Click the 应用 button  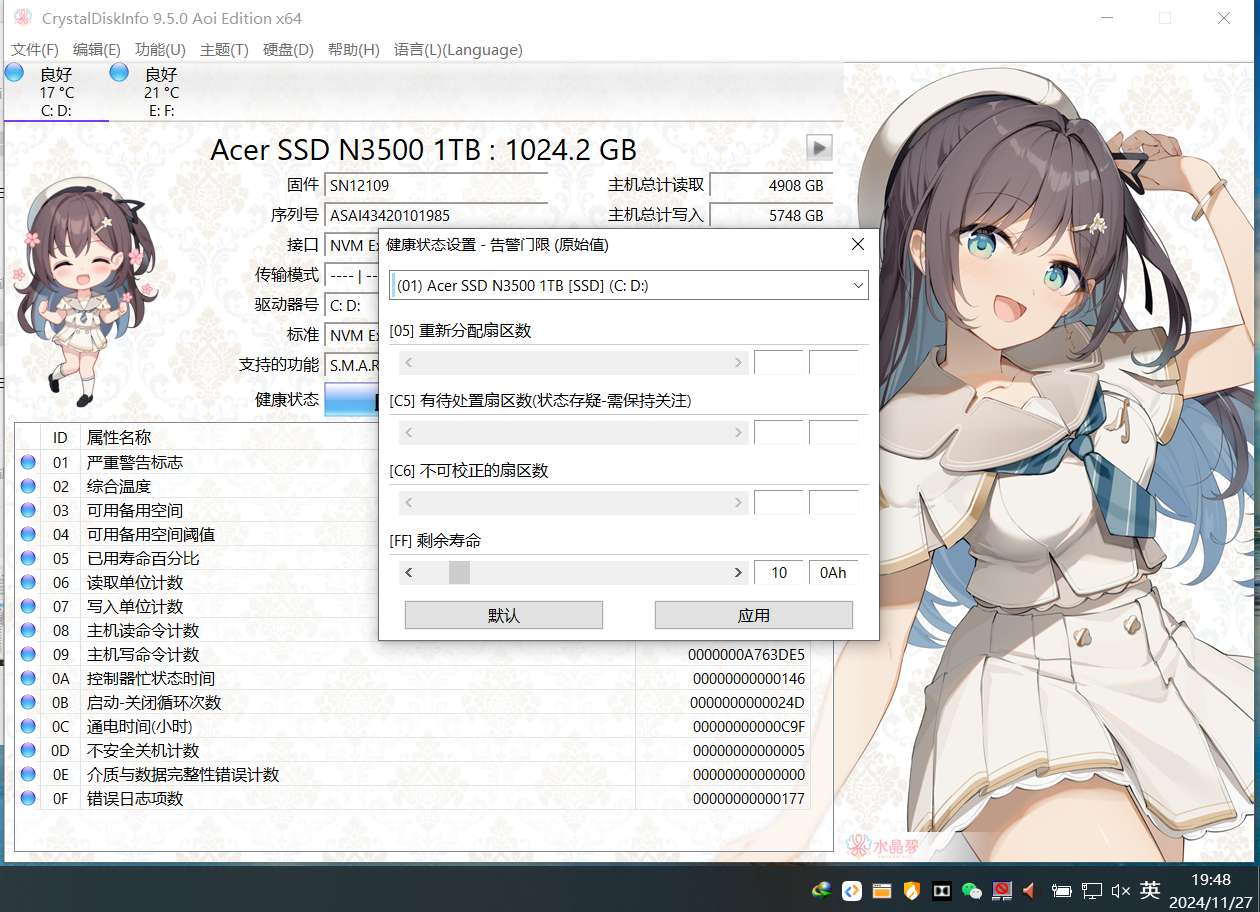(x=754, y=615)
